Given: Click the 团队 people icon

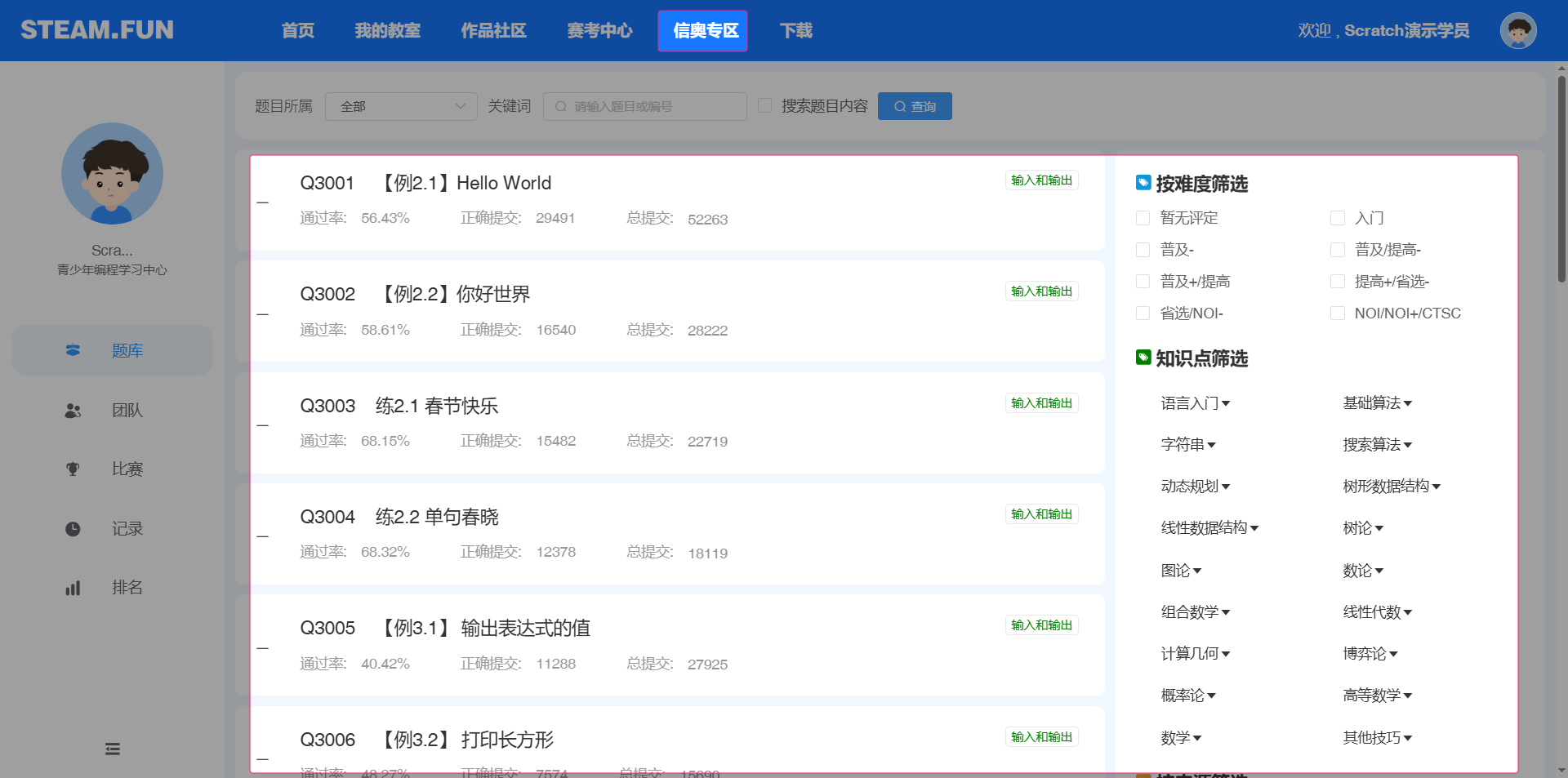Looking at the screenshot, I should [73, 411].
